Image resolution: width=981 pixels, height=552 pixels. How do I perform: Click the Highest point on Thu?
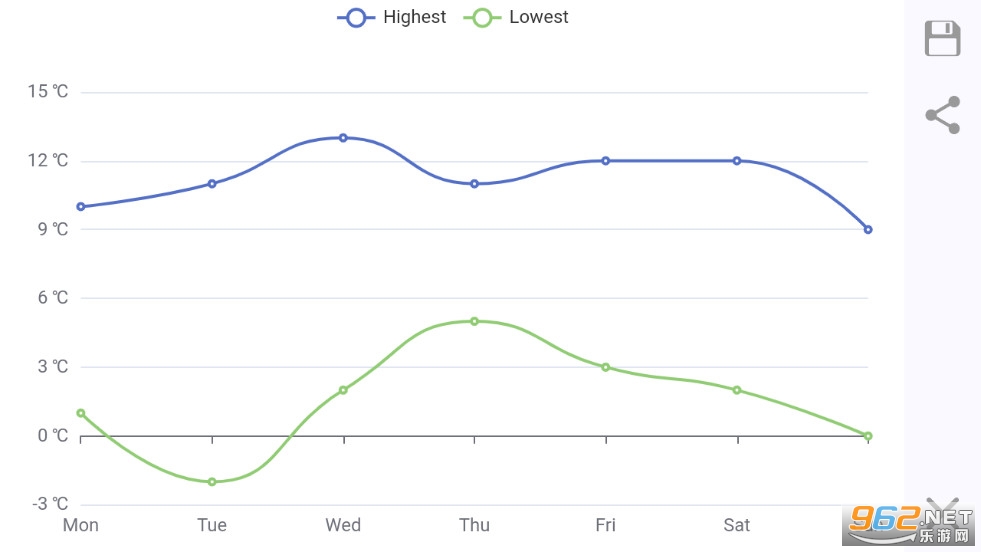point(474,184)
